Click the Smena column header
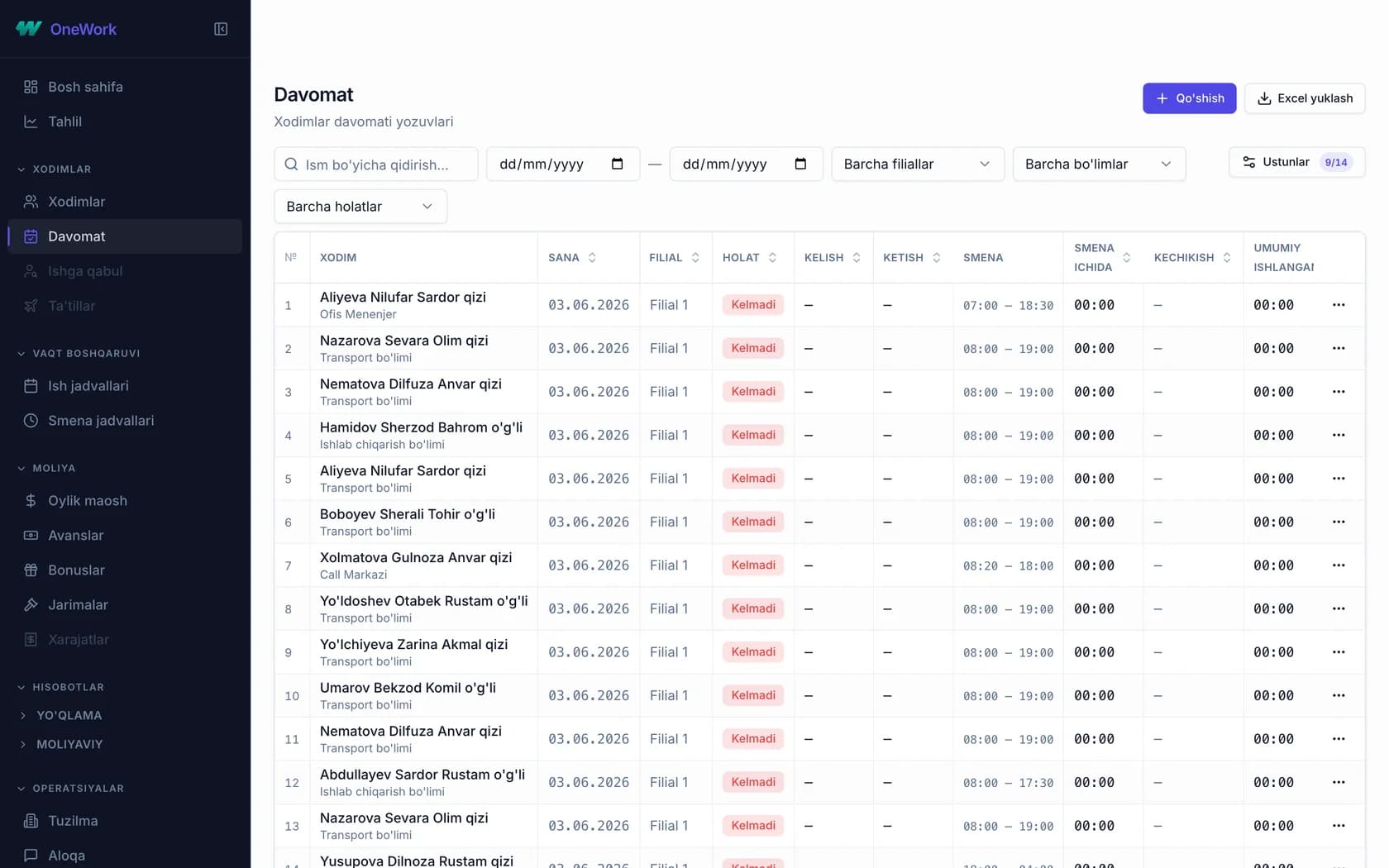The height and width of the screenshot is (868, 1389). [x=983, y=258]
